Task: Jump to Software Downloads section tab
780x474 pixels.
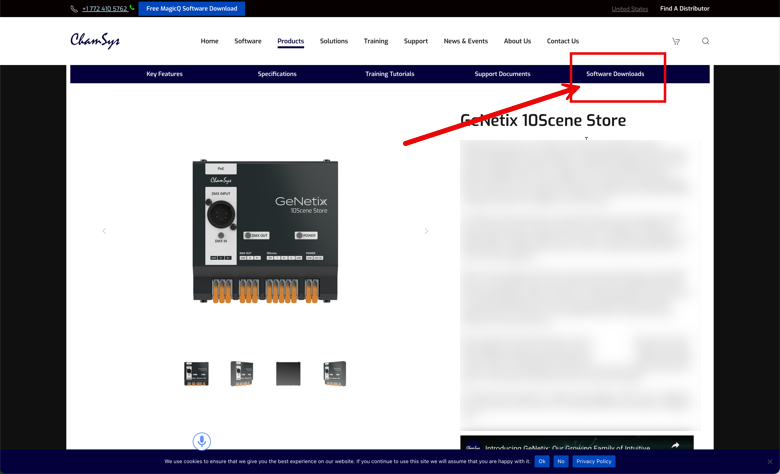Action: tap(615, 74)
